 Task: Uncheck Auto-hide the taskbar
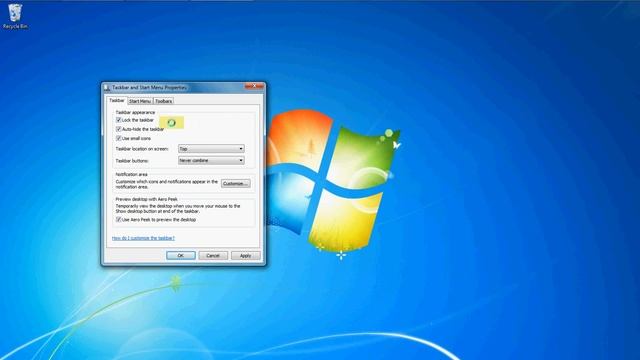pyautogui.click(x=119, y=129)
